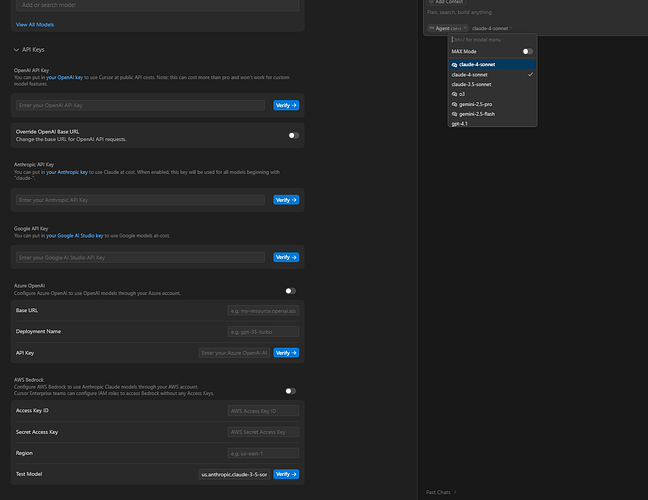Click the Deployment Name field
Image resolution: width=648 pixels, height=500 pixels.
click(x=263, y=332)
